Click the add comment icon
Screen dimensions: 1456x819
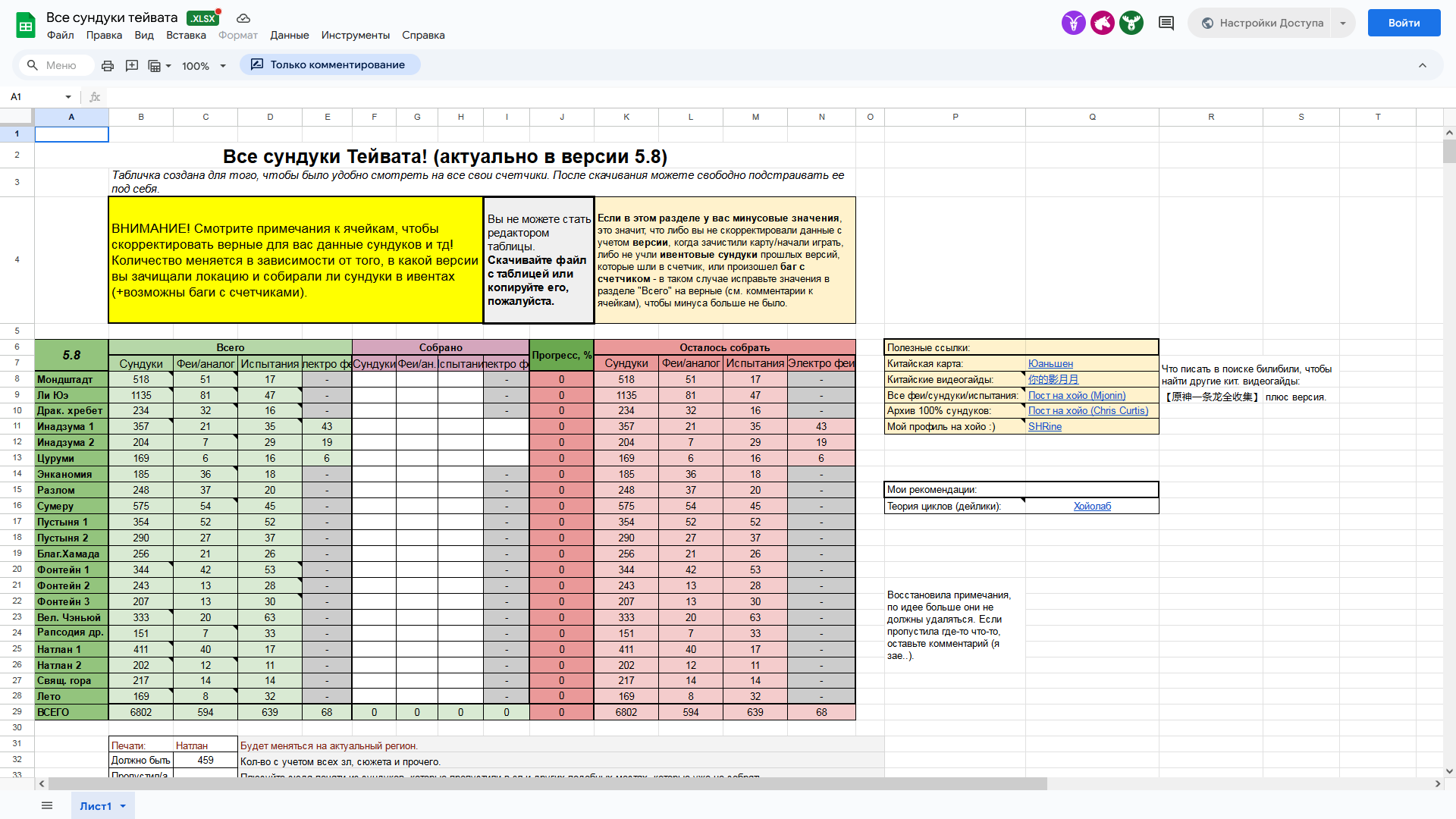132,66
